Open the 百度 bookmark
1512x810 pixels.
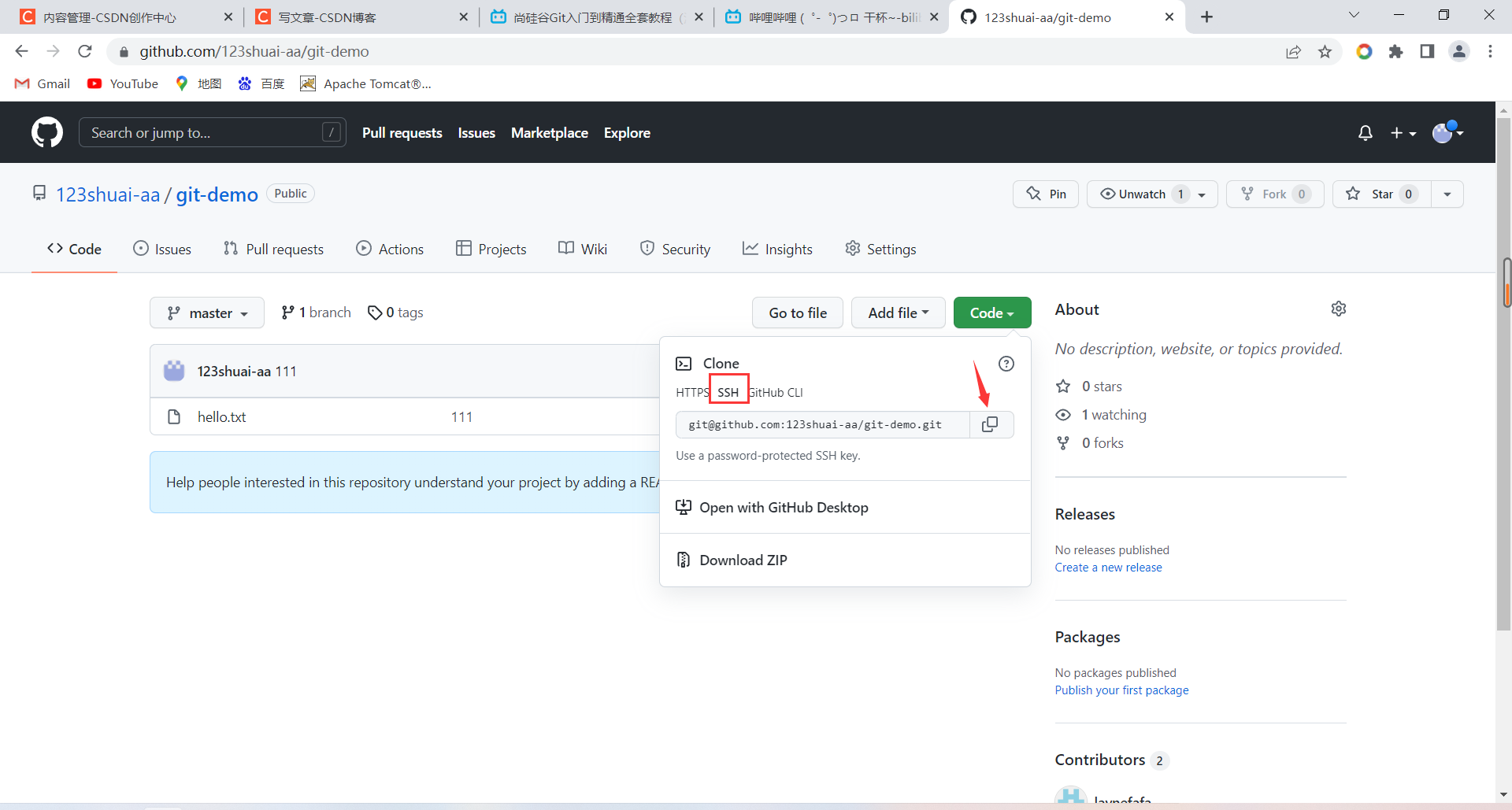coord(261,83)
